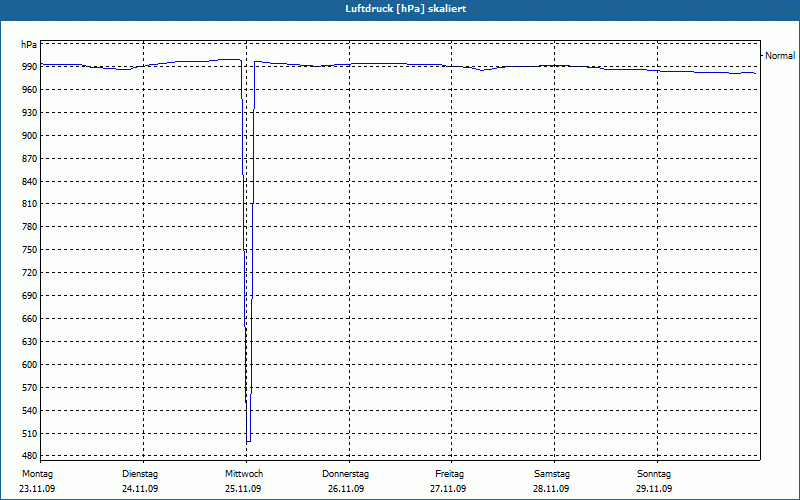Image resolution: width=800 pixels, height=500 pixels.
Task: Click the 'Dienstag' day label
Action: [140, 474]
